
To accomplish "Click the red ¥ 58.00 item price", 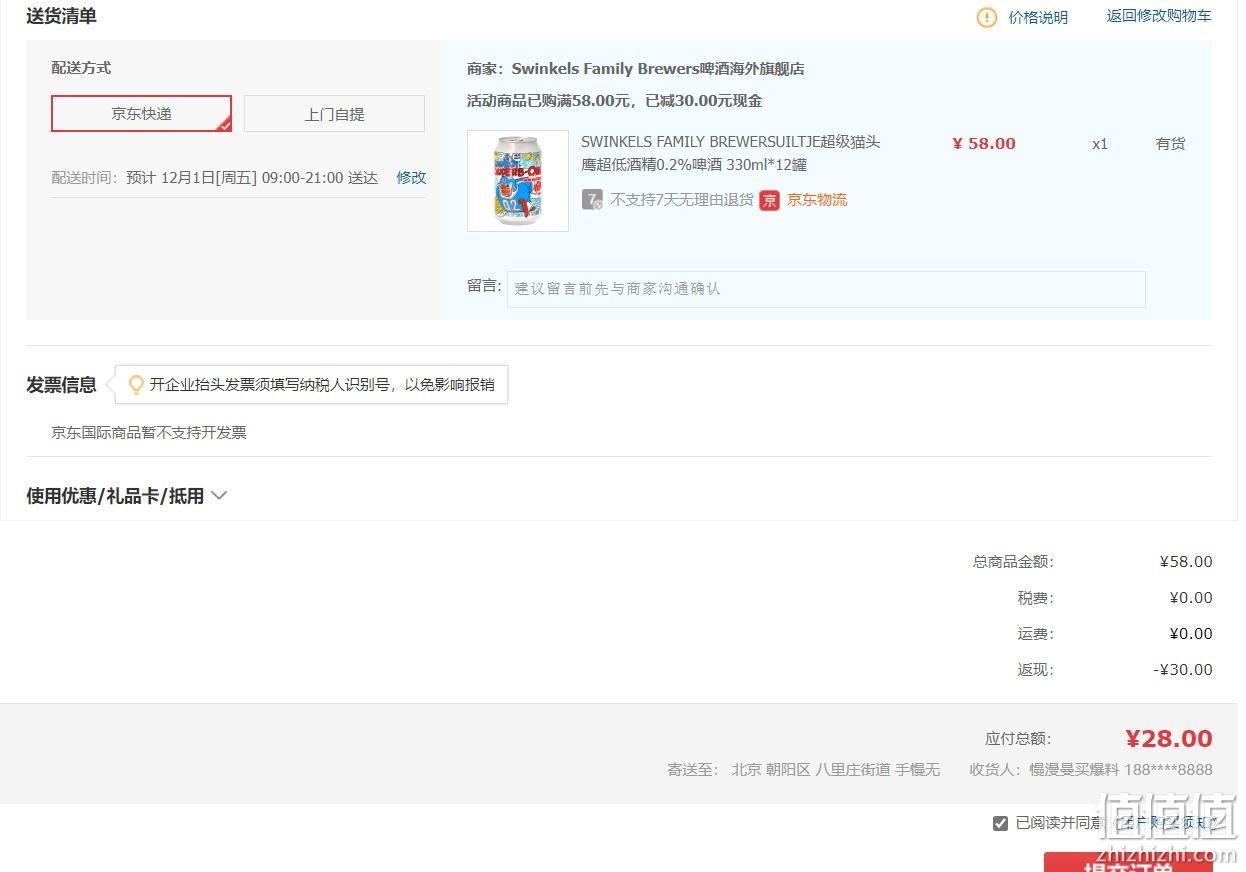I will coord(984,144).
